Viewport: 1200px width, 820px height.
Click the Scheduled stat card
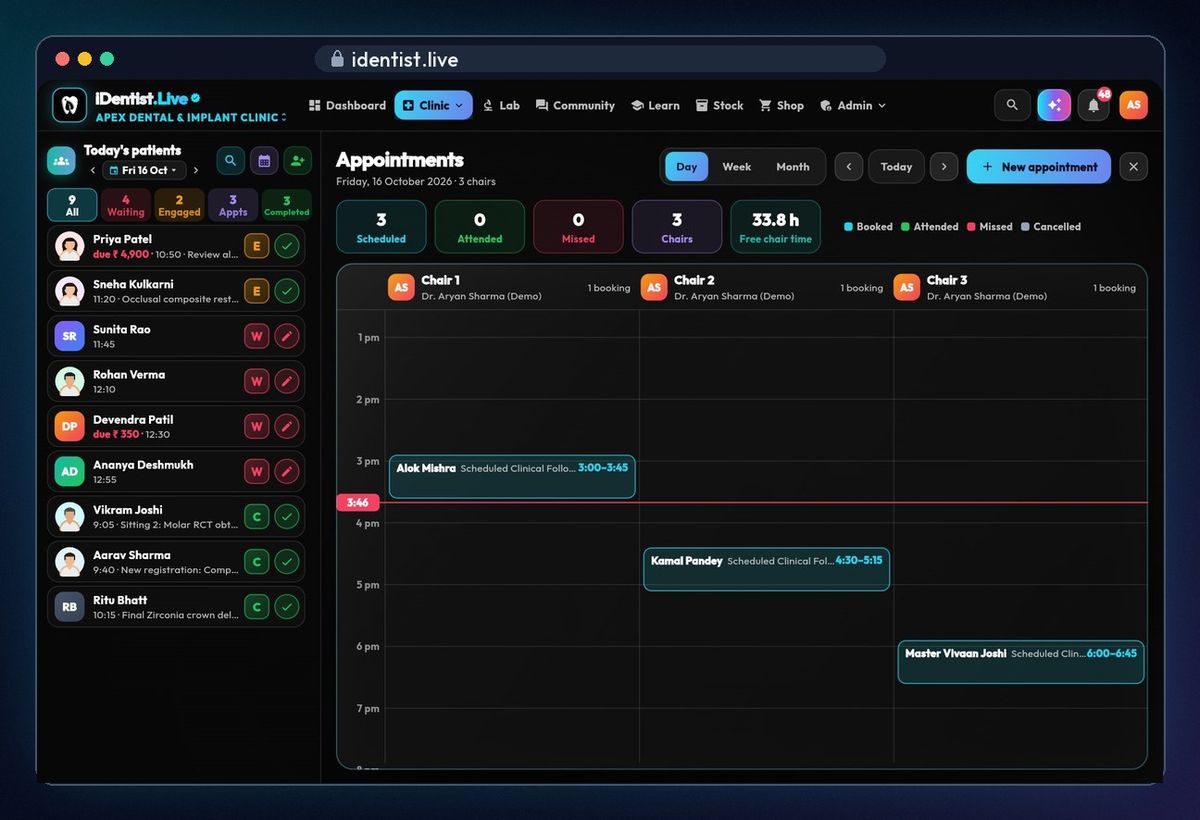pos(381,227)
